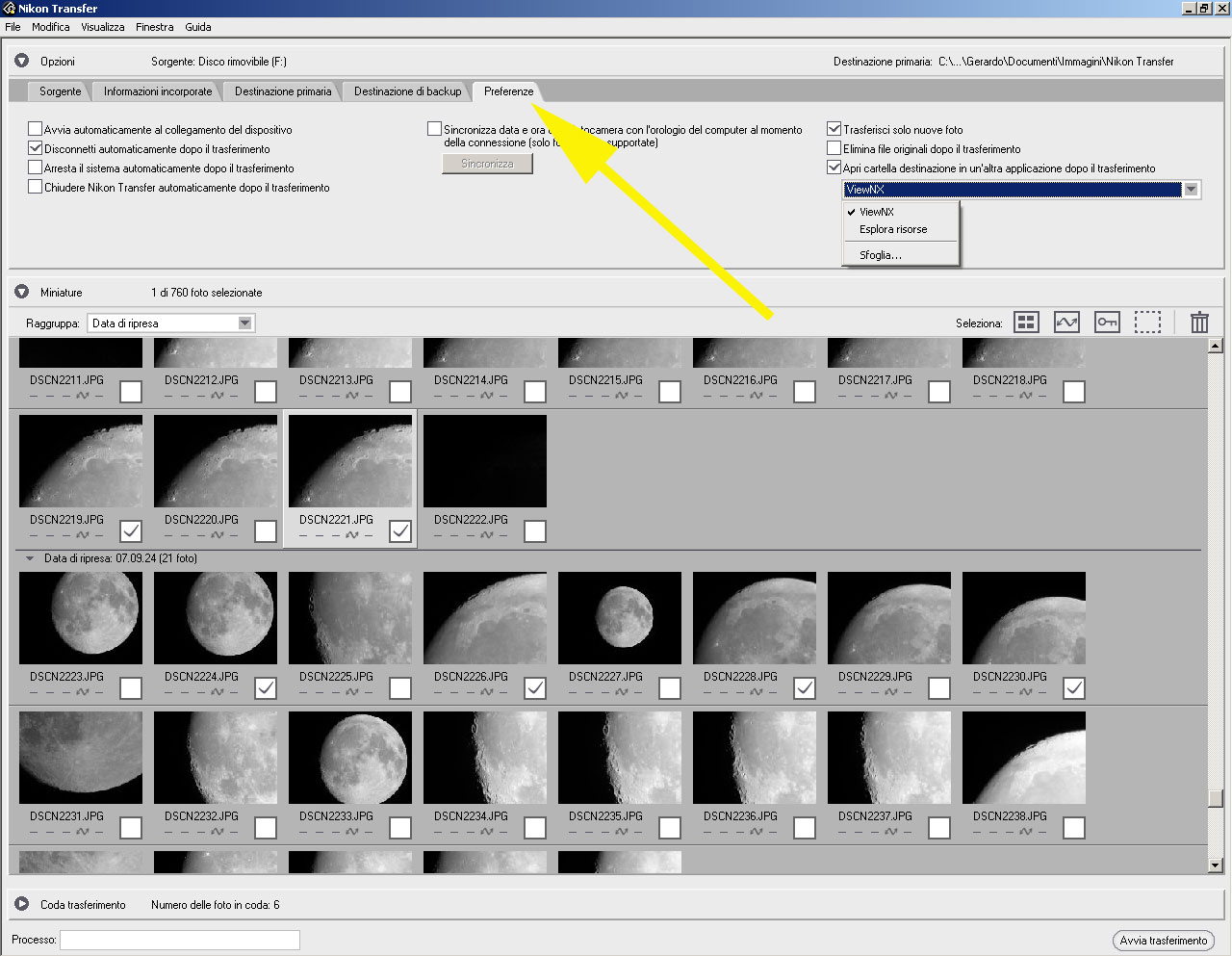1232x956 pixels.
Task: Collapse the Miniature panel with its round arrow
Action: (x=21, y=292)
